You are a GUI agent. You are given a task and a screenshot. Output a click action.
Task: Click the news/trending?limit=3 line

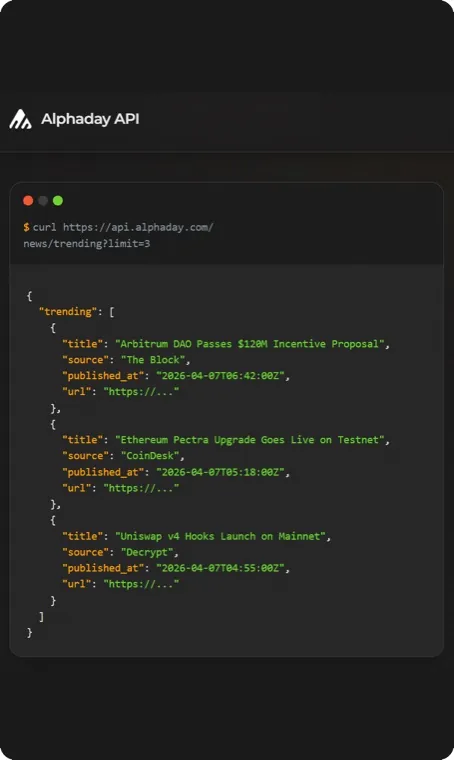tap(87, 243)
